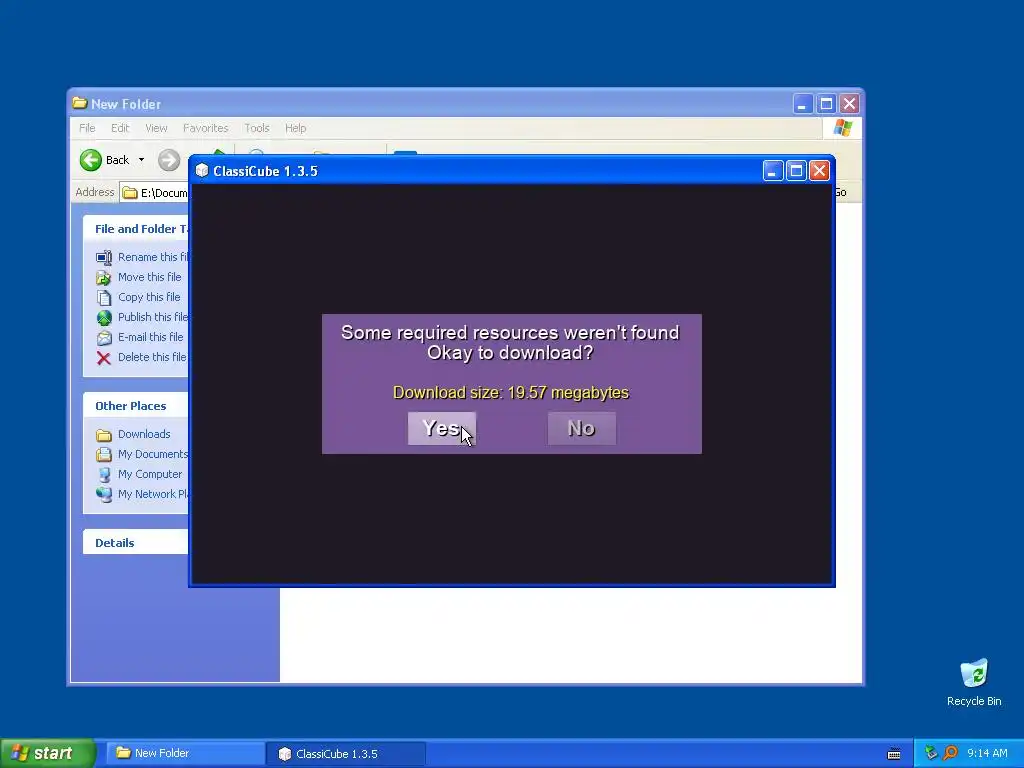Viewport: 1024px width, 768px height.
Task: Open My Documents icon in Other Places
Action: [104, 455]
